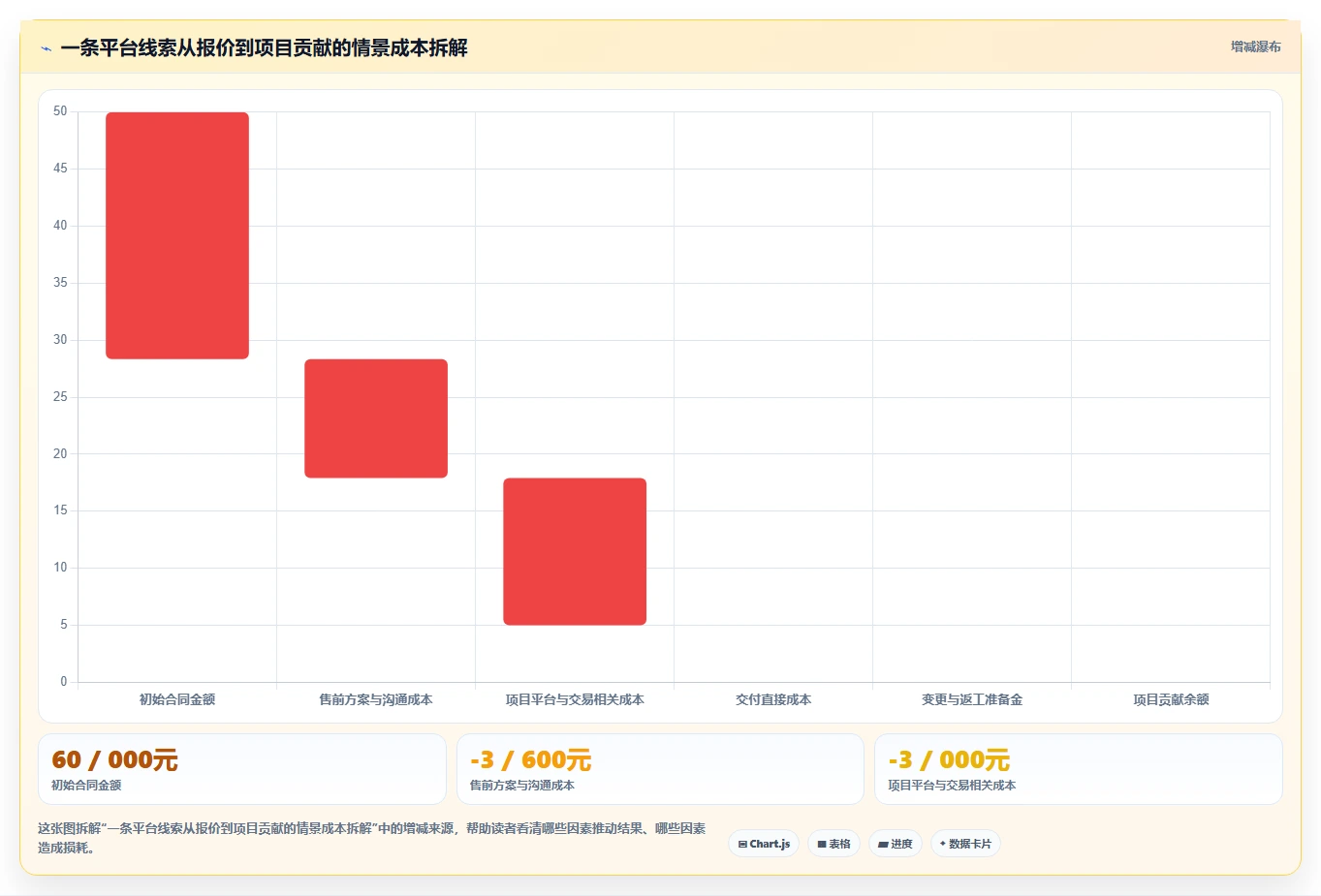Click the y-axis value 50
1321x896 pixels.
tap(60, 111)
